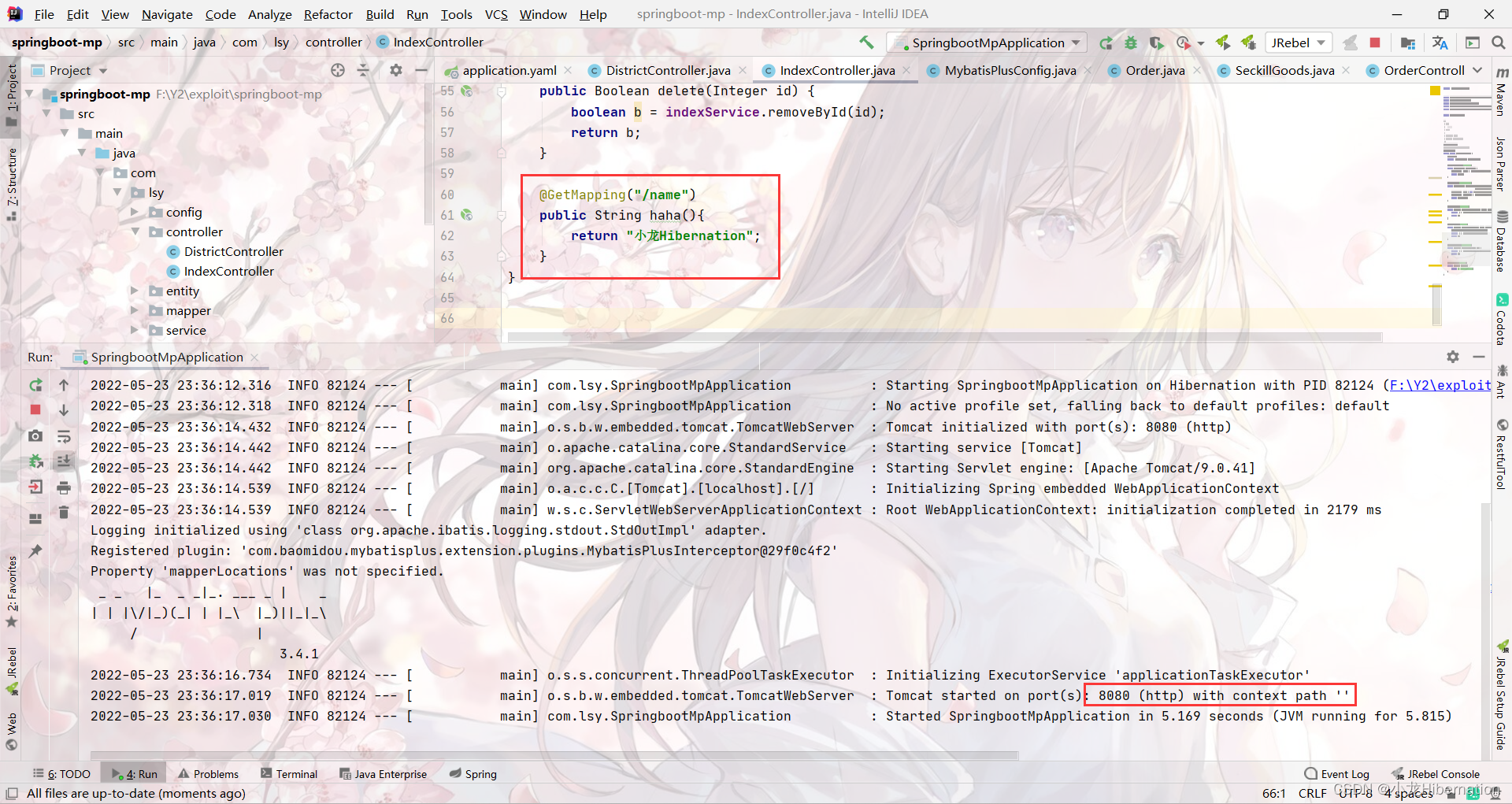Viewport: 1512px width, 804px height.
Task: Click the console horizontal scrollbar
Action: tap(554, 755)
